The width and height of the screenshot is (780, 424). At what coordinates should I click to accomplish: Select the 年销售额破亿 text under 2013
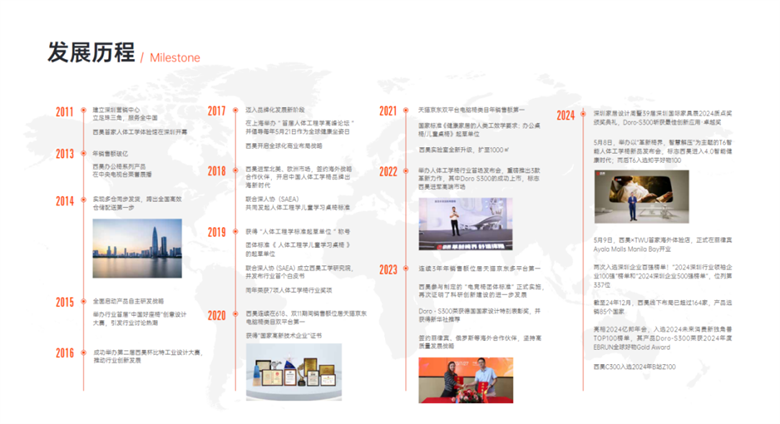pyautogui.click(x=110, y=154)
